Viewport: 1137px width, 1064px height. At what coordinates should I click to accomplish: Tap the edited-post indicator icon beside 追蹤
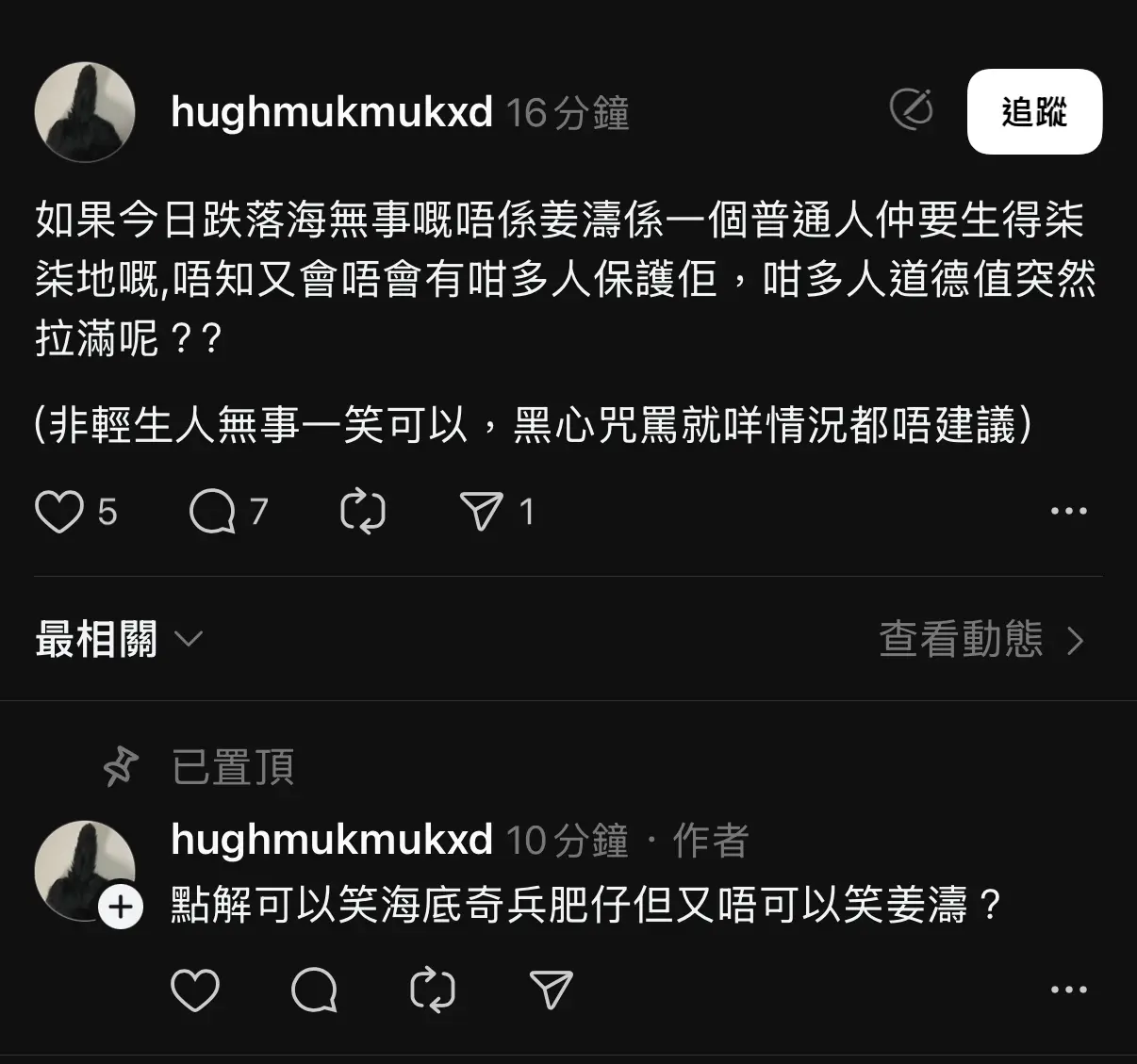[912, 111]
